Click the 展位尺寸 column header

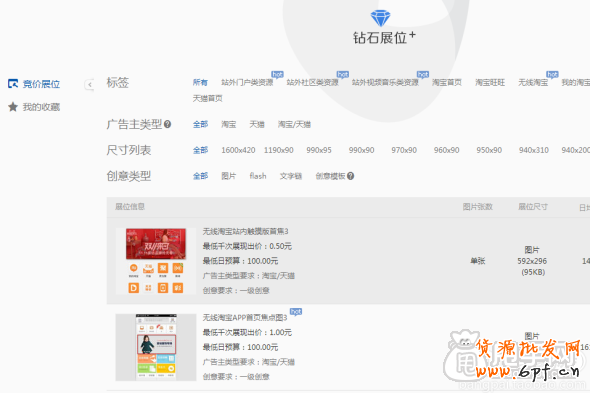(x=533, y=207)
